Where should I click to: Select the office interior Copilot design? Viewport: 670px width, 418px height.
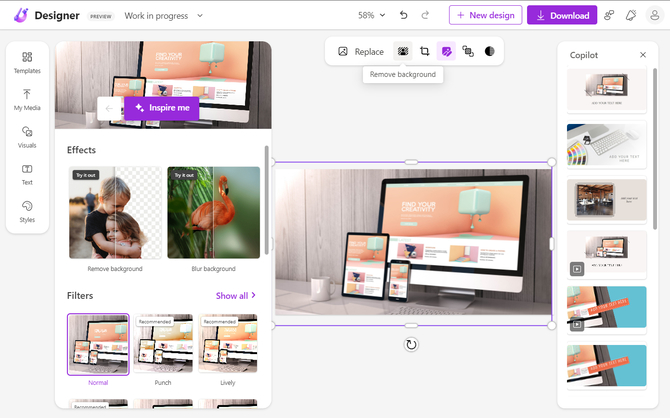(606, 200)
